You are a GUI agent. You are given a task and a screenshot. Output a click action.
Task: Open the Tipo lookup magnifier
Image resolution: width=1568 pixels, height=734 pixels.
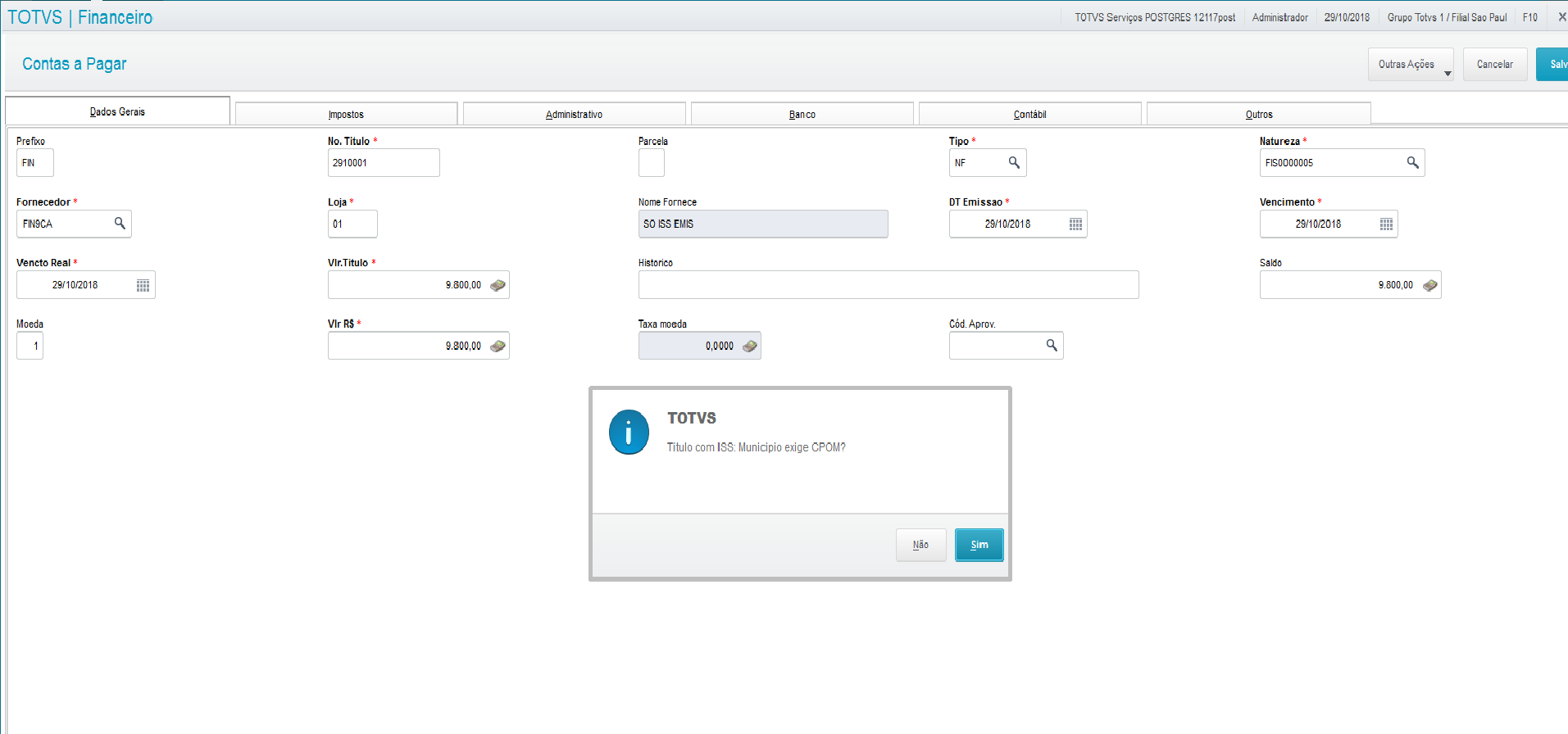(x=1014, y=162)
